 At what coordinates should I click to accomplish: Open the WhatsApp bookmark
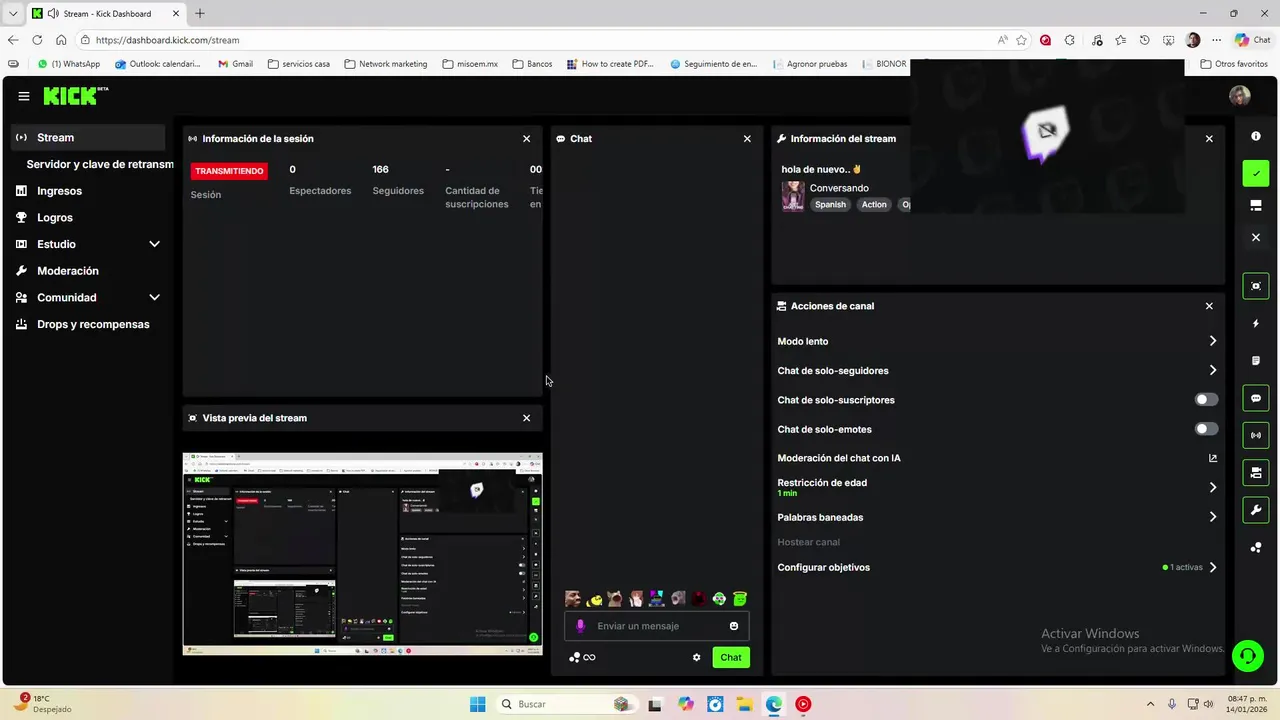pyautogui.click(x=68, y=64)
